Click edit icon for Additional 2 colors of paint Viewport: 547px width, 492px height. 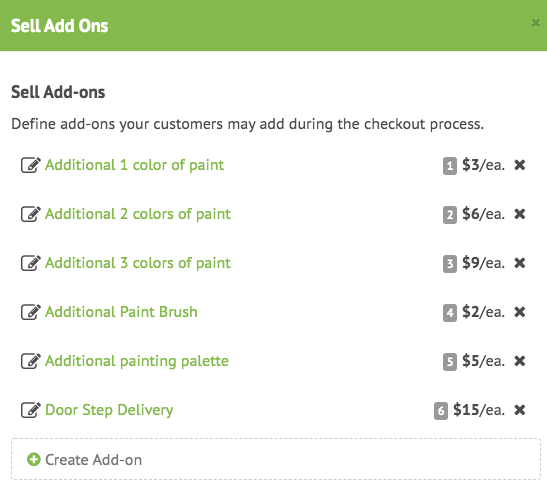(31, 214)
